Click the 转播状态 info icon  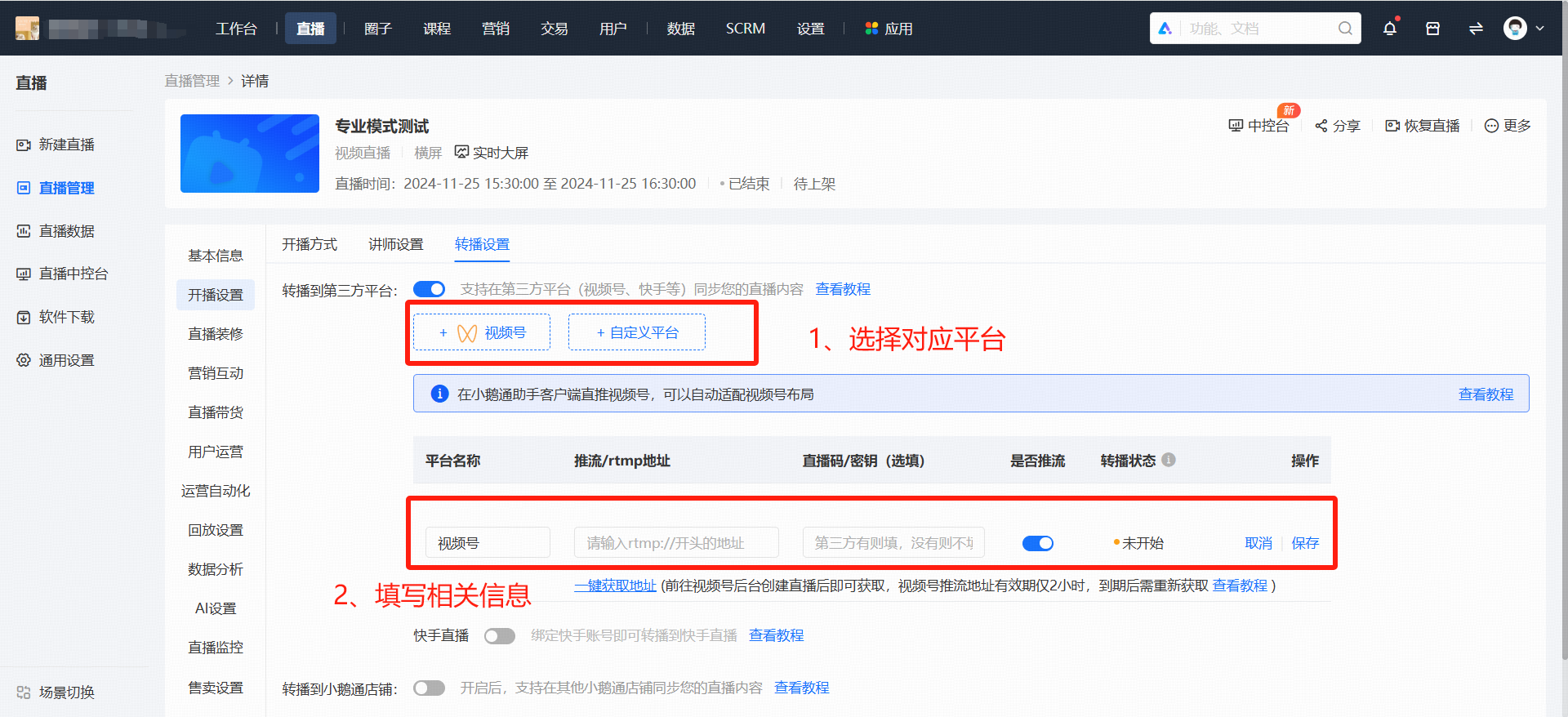click(1169, 460)
